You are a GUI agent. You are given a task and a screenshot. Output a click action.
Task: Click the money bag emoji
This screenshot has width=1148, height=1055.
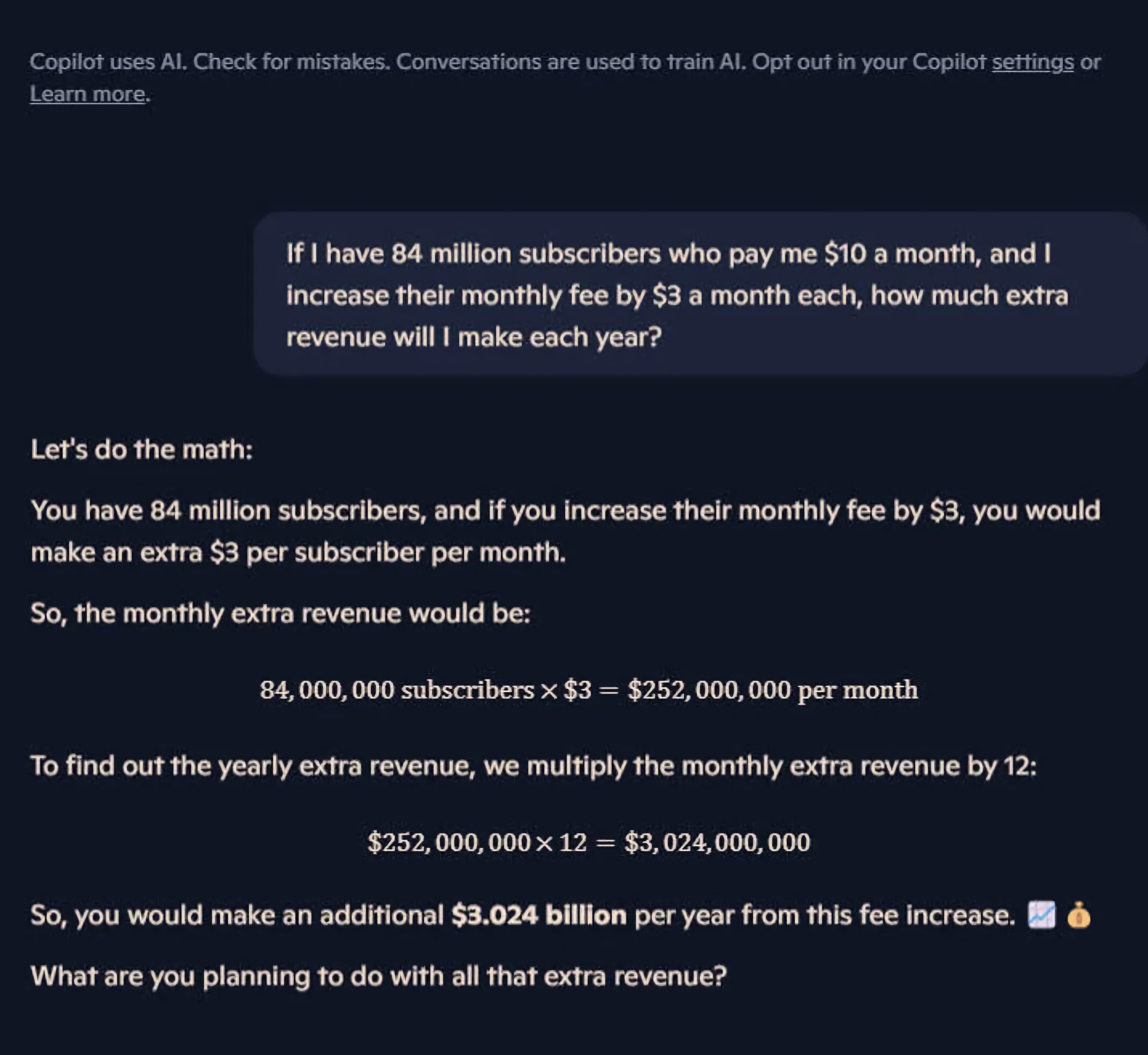point(1078,915)
